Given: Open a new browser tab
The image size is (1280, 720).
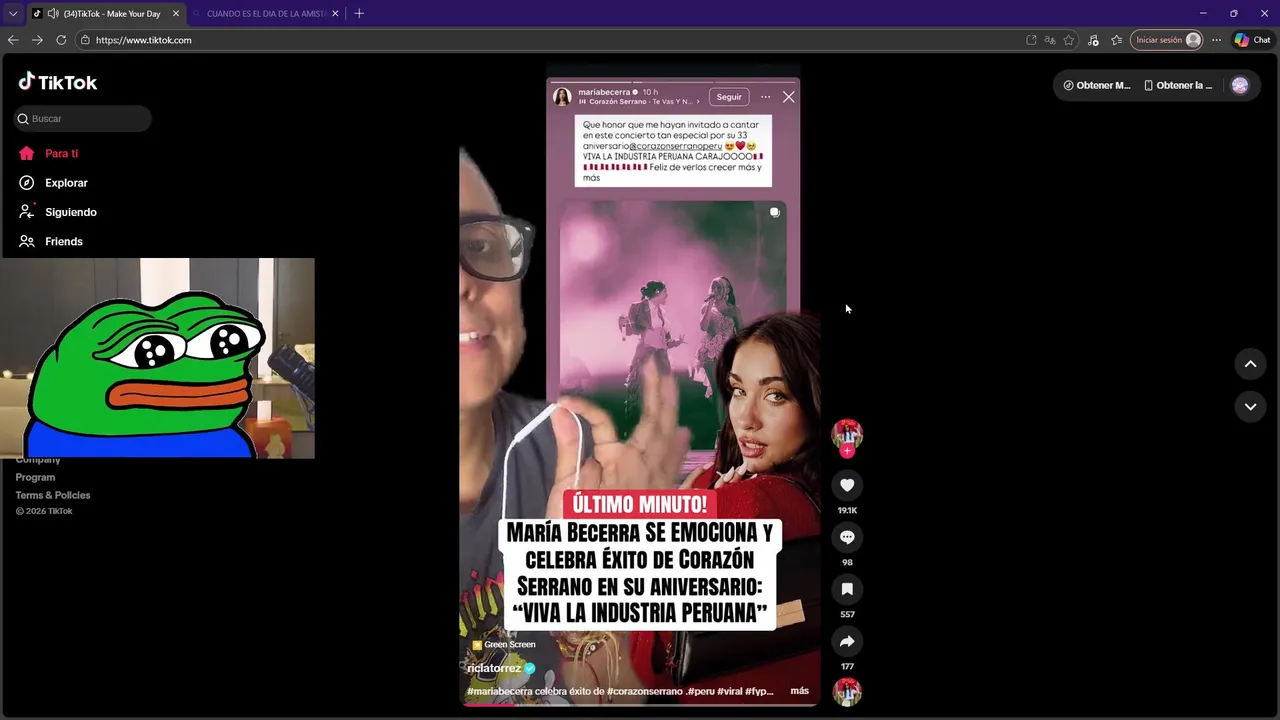Looking at the screenshot, I should point(359,13).
